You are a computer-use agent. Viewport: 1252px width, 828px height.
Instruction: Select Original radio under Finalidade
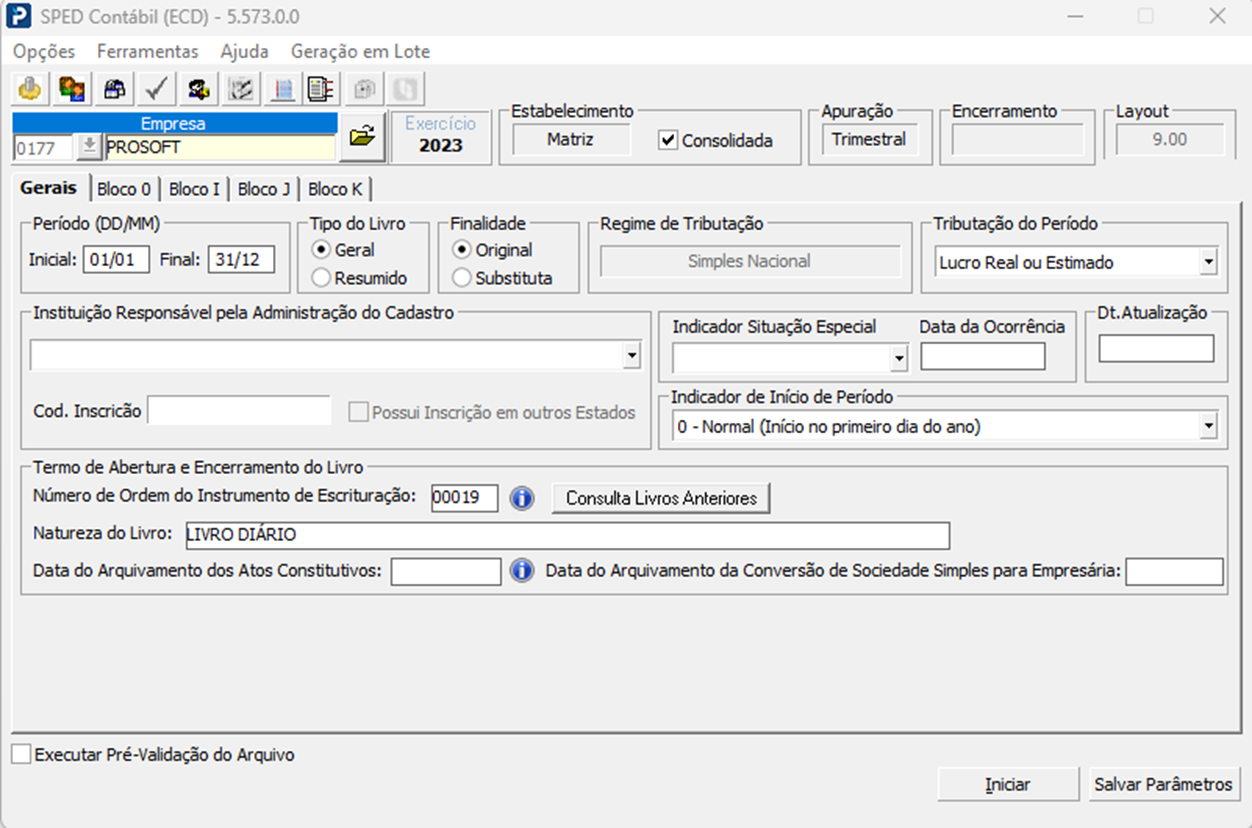pos(462,250)
